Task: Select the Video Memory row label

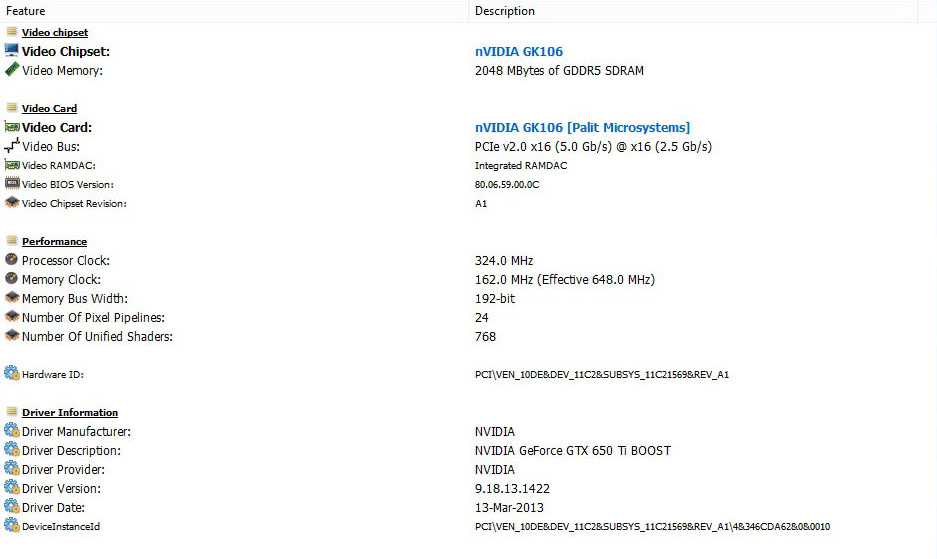Action: [62, 71]
